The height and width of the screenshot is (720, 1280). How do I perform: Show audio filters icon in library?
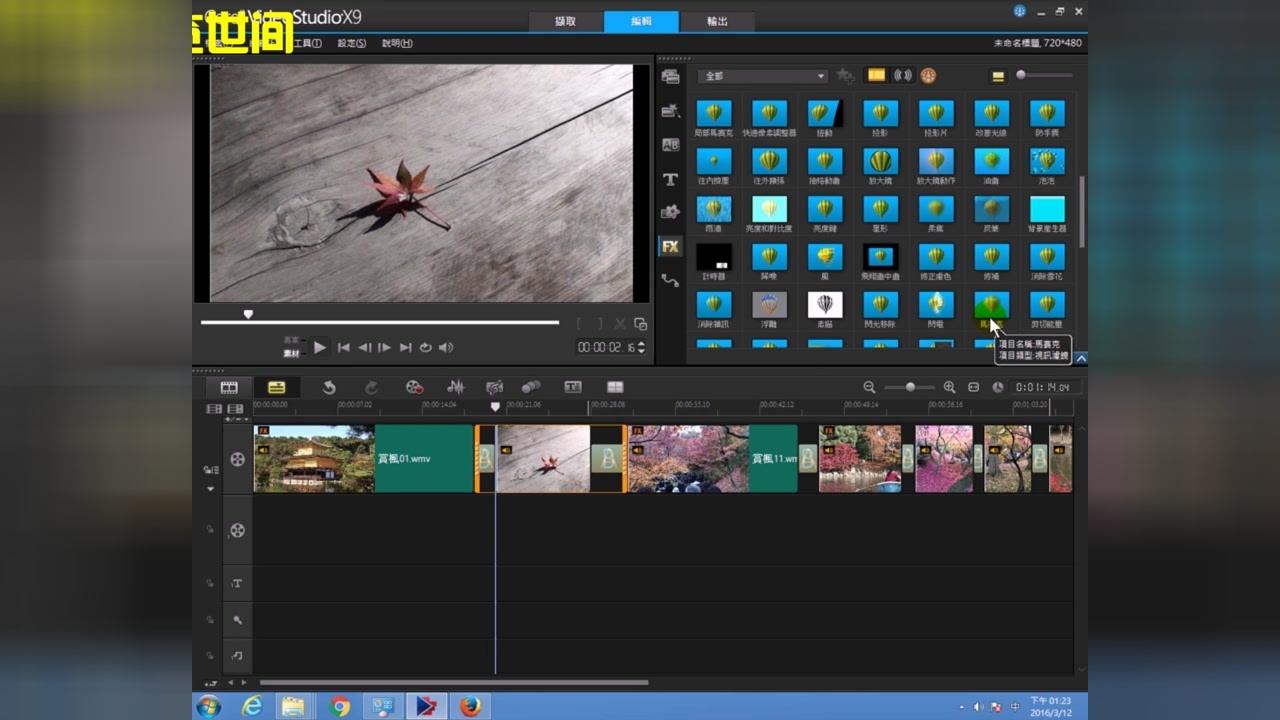click(902, 76)
